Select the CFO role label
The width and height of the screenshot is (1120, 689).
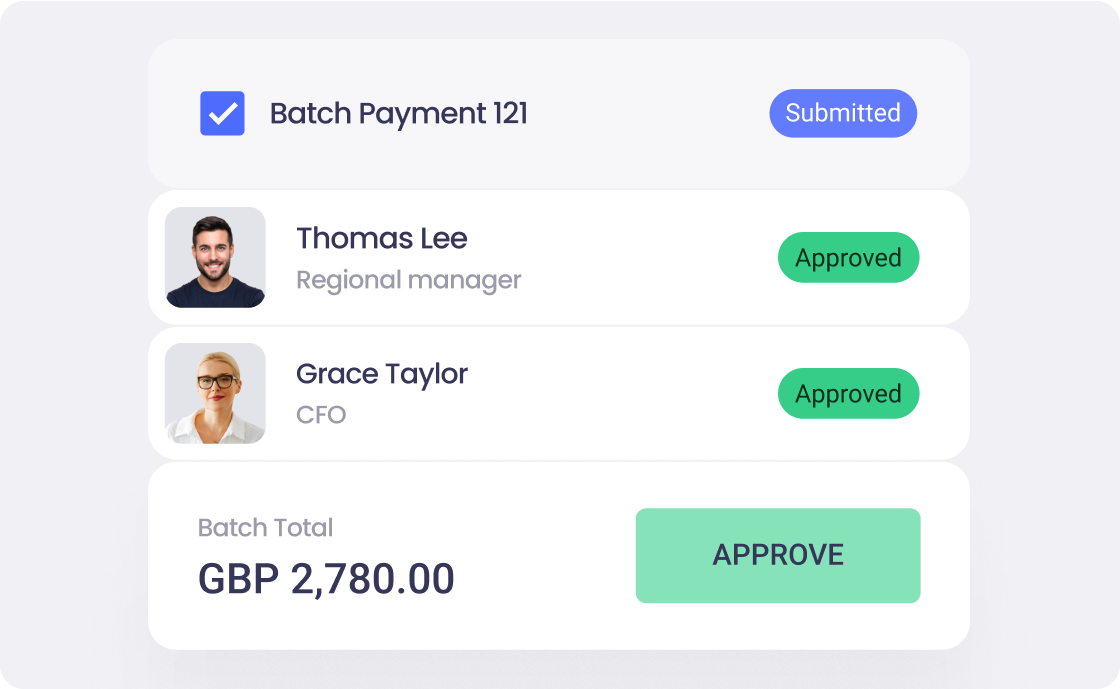[321, 414]
